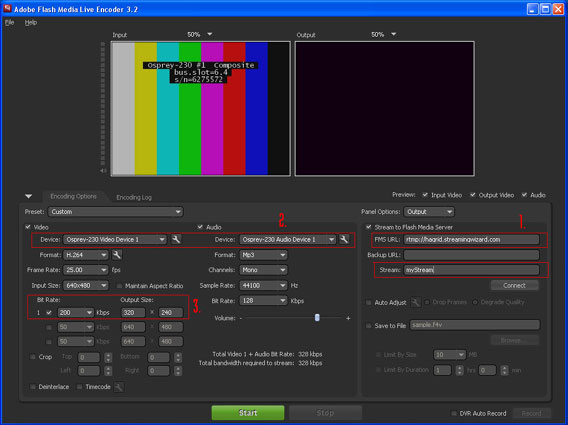Open video device settings wrench

176,239
